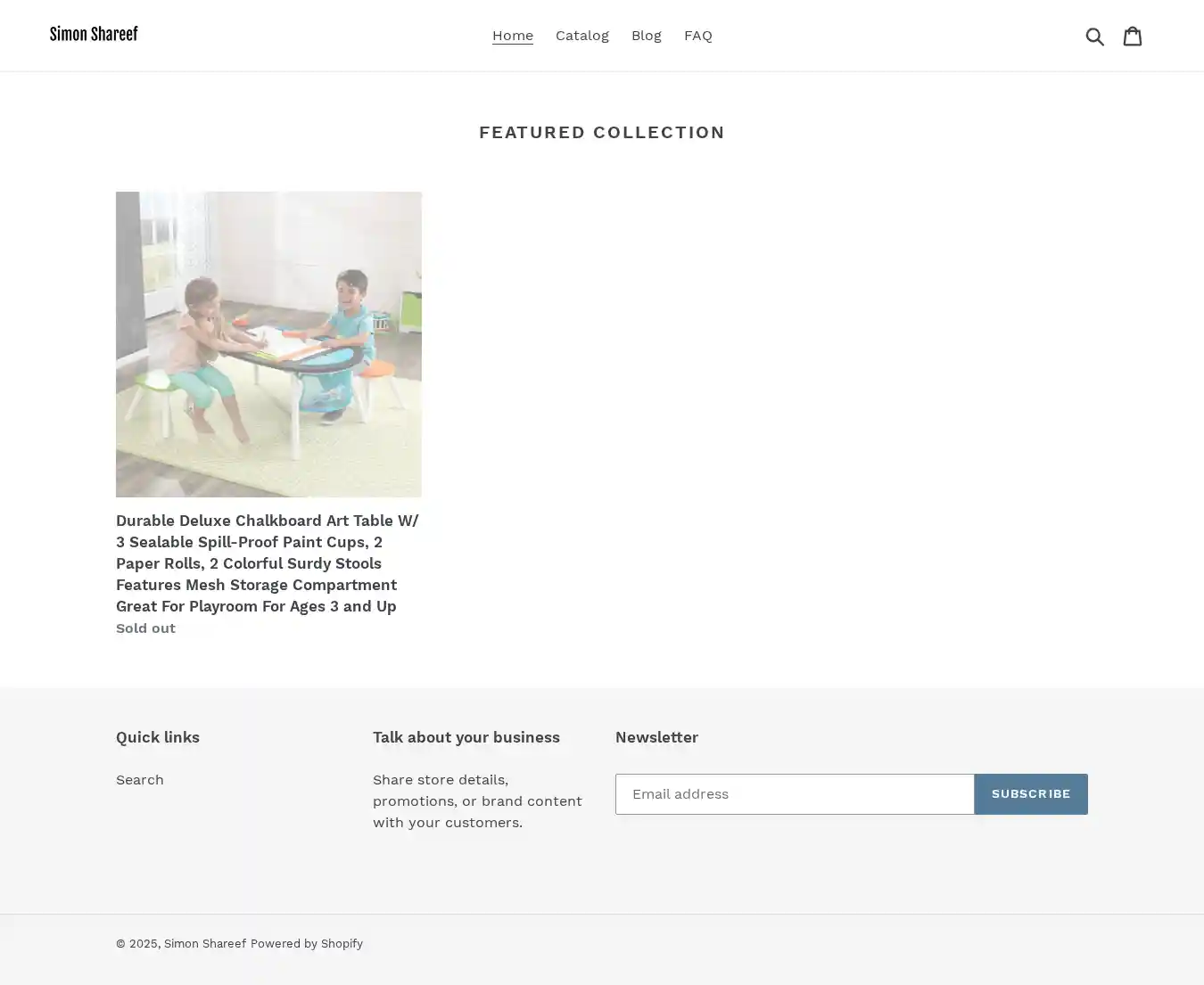Open the shopping cart icon

coord(1133,36)
